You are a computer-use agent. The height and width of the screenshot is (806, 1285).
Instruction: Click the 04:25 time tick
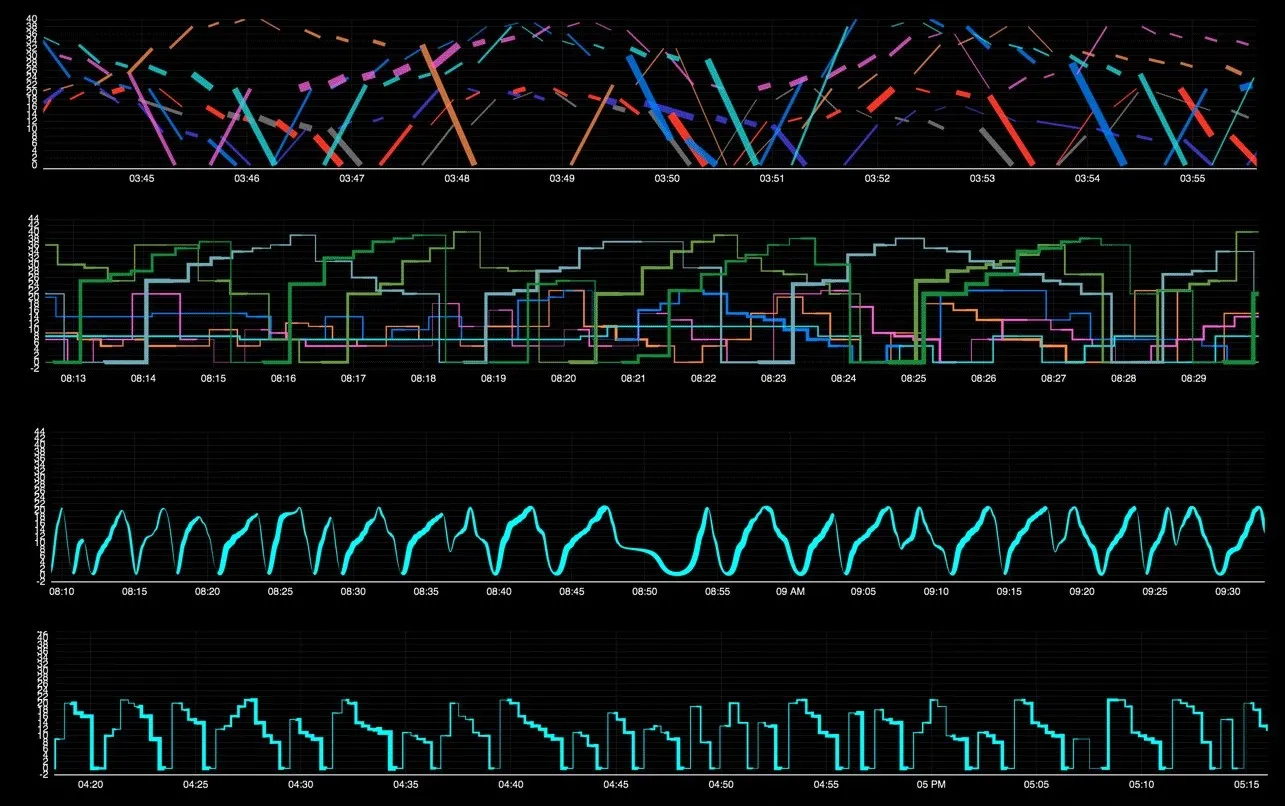pos(195,785)
